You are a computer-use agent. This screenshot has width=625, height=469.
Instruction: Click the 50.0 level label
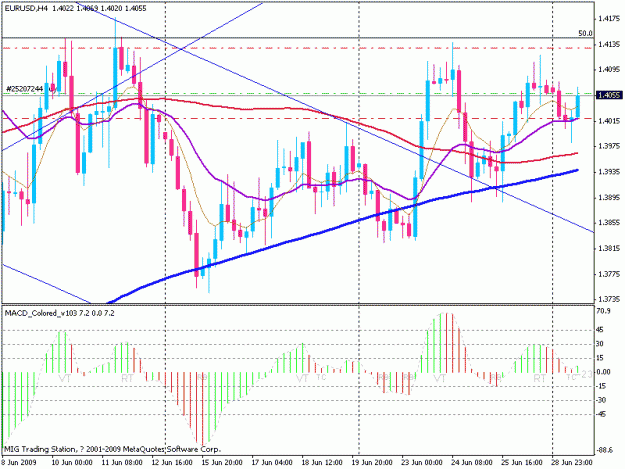pos(585,33)
